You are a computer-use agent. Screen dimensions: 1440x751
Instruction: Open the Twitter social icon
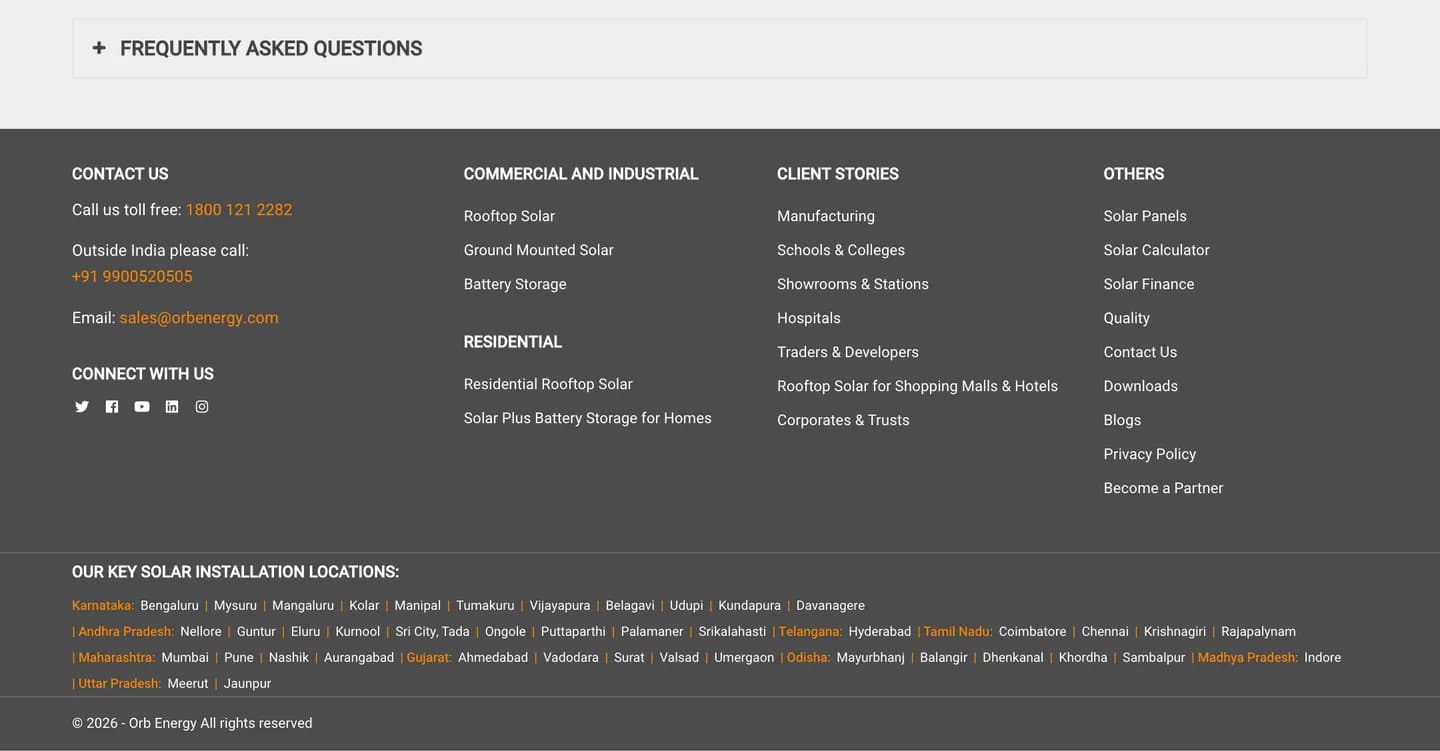coord(82,407)
